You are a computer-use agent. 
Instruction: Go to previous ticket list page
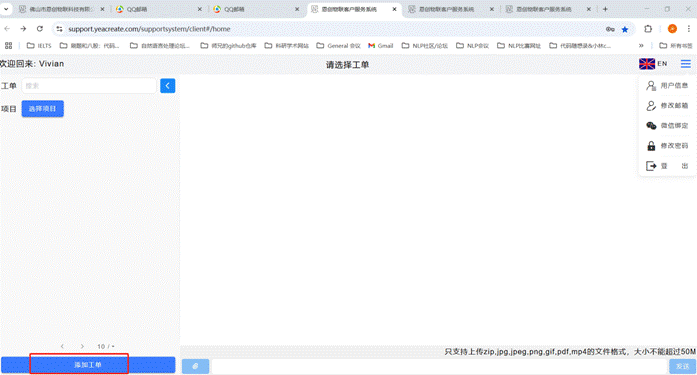click(62, 346)
